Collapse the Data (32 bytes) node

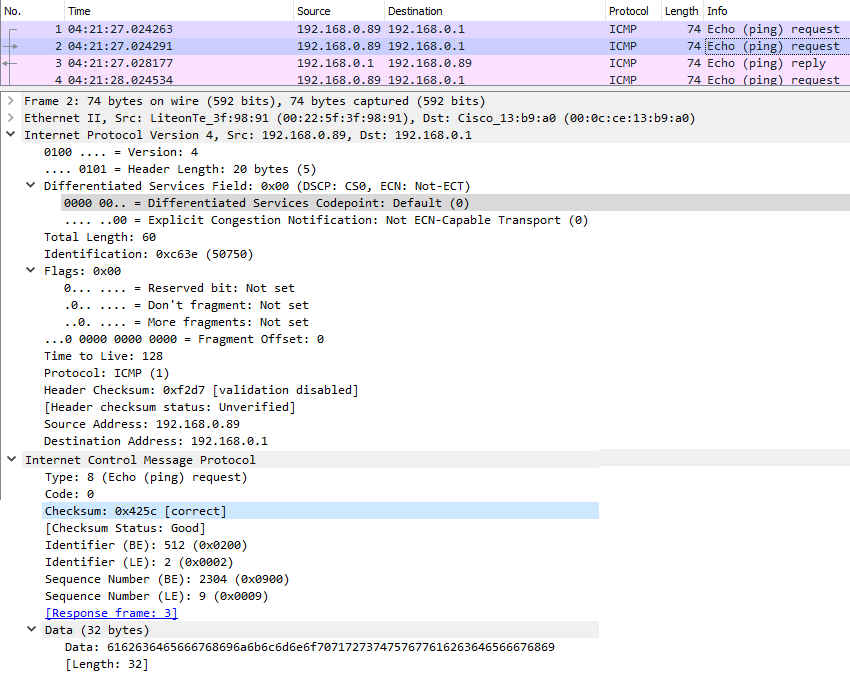coord(31,630)
